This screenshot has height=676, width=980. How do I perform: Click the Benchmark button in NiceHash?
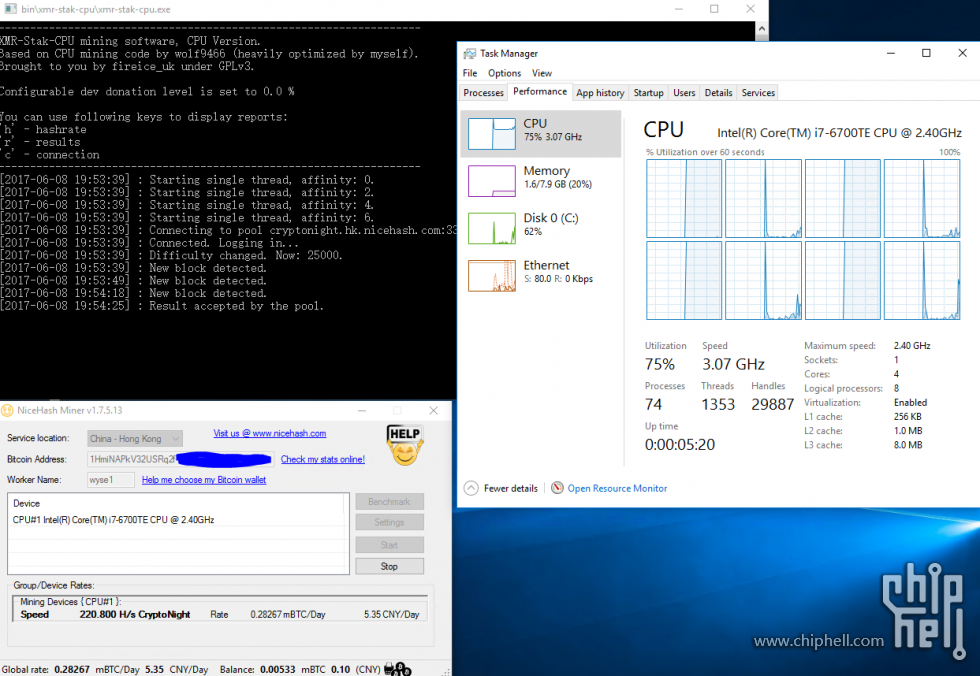point(389,502)
